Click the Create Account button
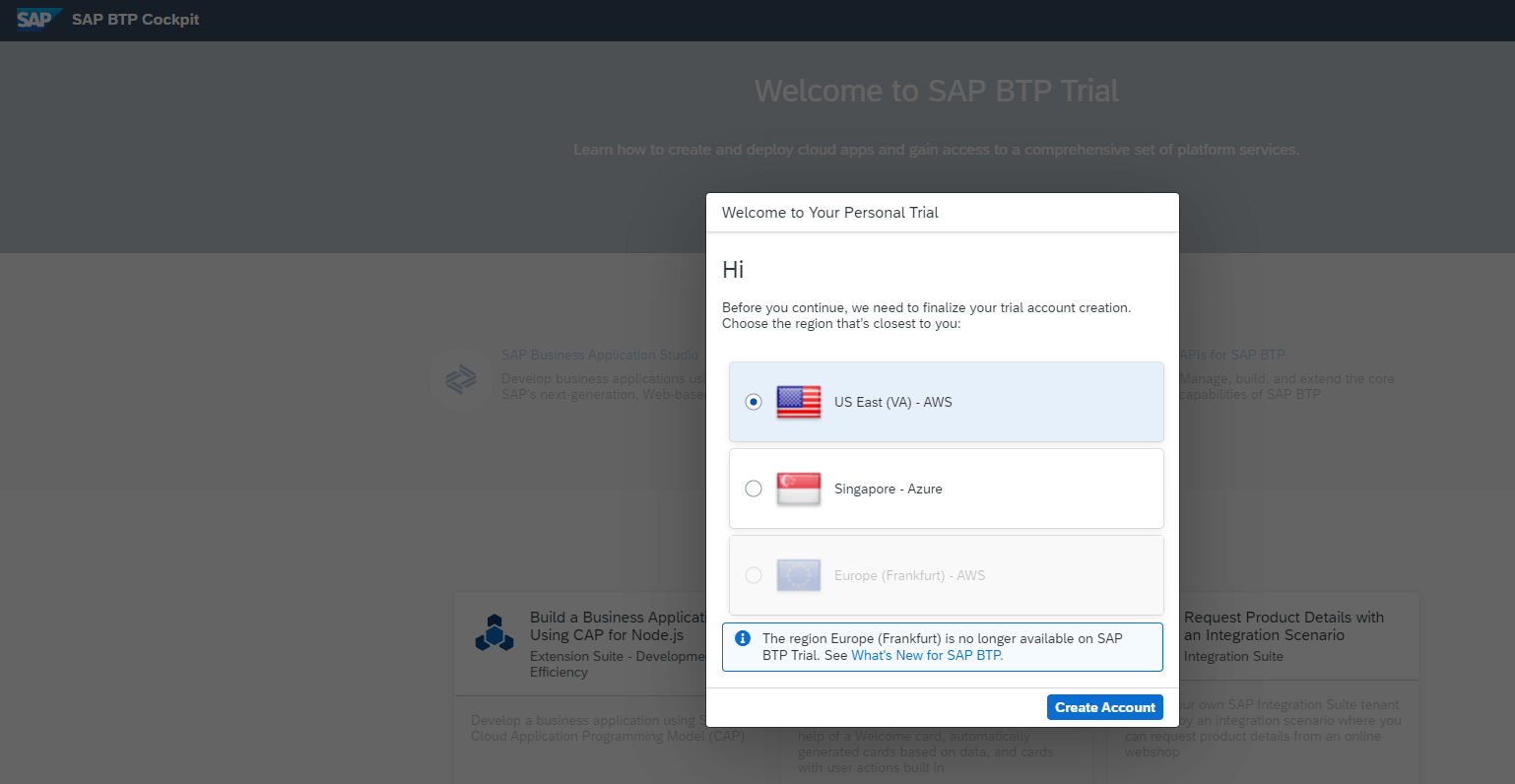 (x=1104, y=707)
